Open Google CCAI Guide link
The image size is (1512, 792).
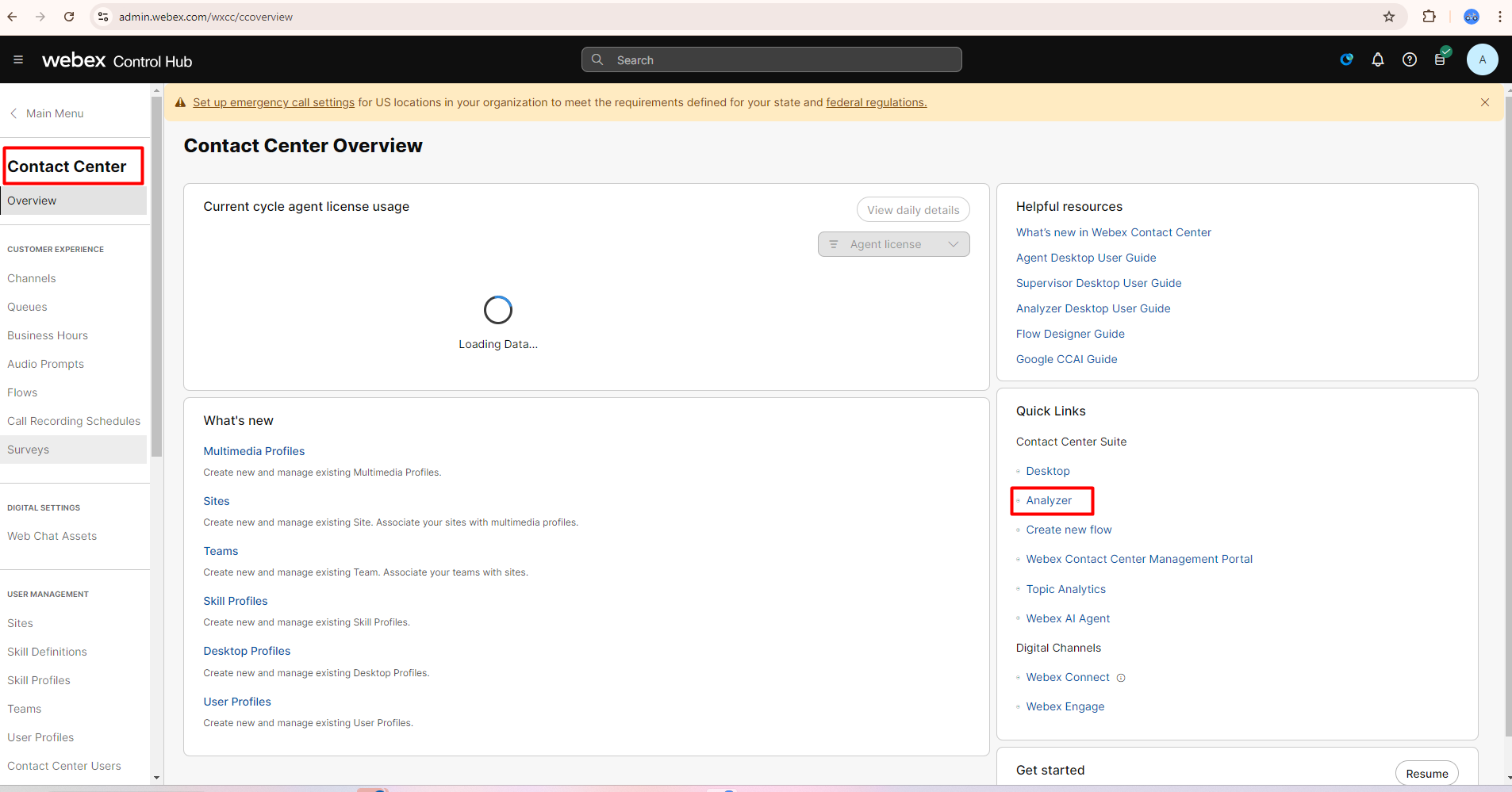(x=1066, y=359)
